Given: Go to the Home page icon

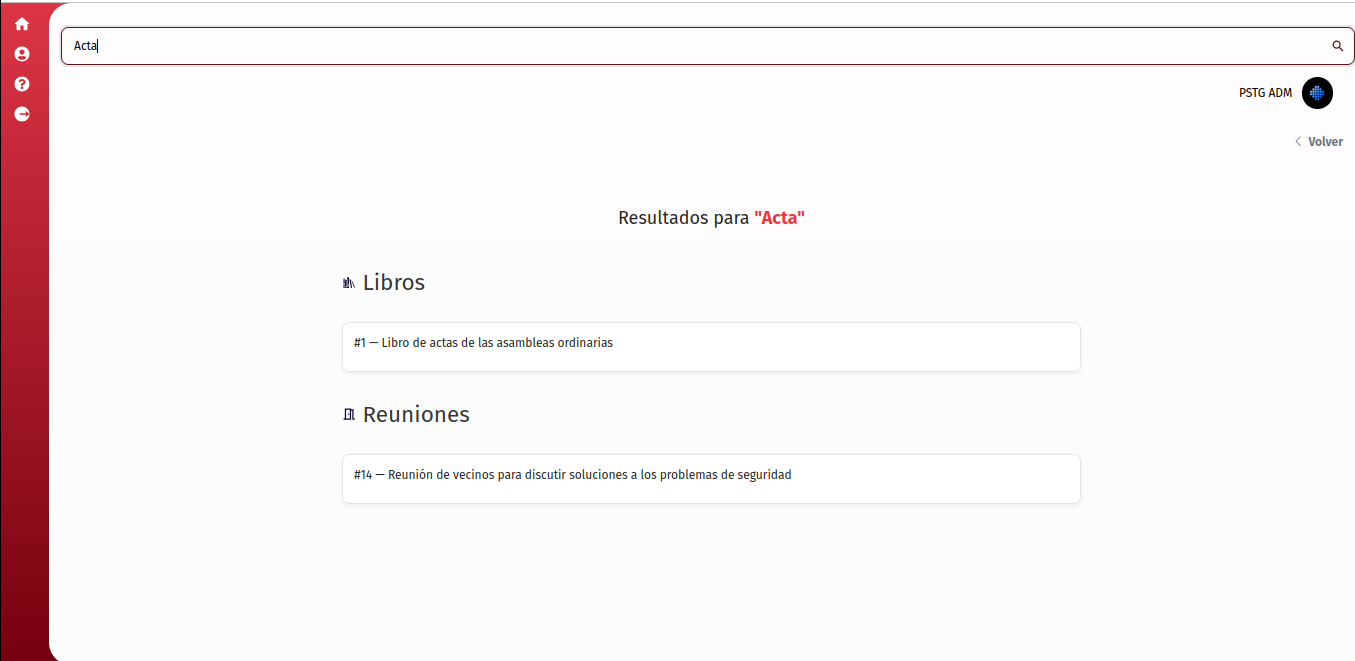Looking at the screenshot, I should point(22,24).
